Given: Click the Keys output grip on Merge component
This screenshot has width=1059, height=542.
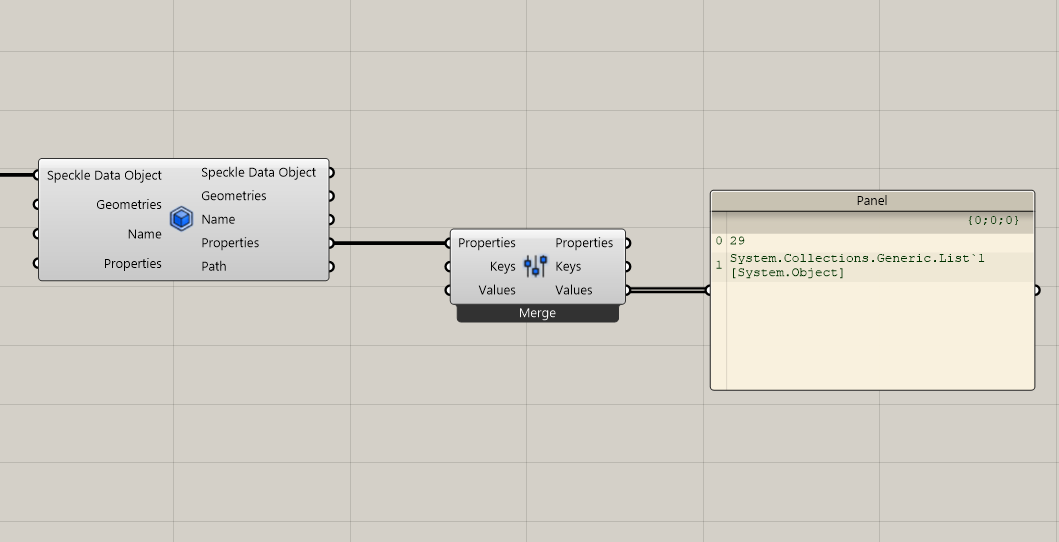Looking at the screenshot, I should pos(627,267).
